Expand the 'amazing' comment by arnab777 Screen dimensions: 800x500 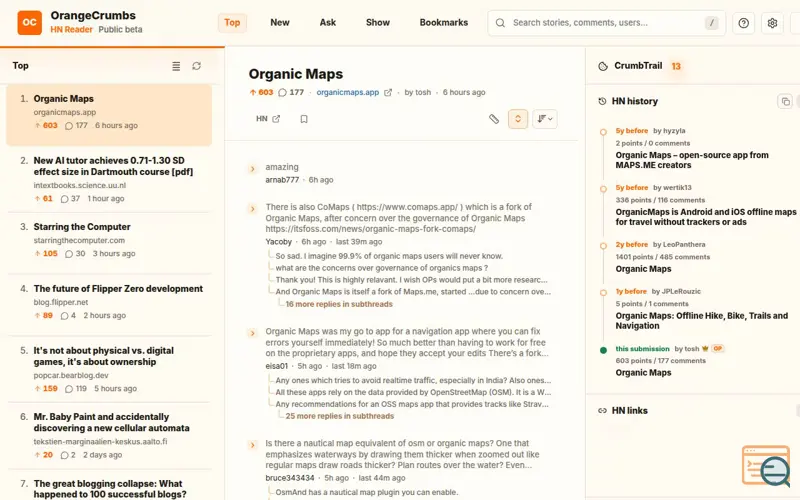(x=253, y=168)
